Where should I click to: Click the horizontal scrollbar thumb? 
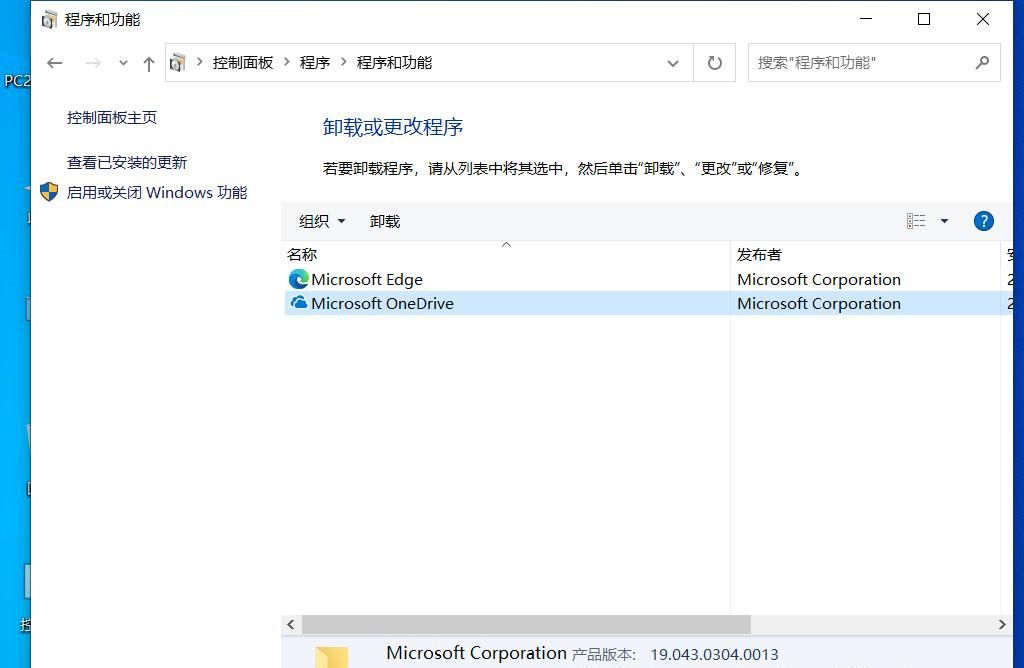point(526,625)
